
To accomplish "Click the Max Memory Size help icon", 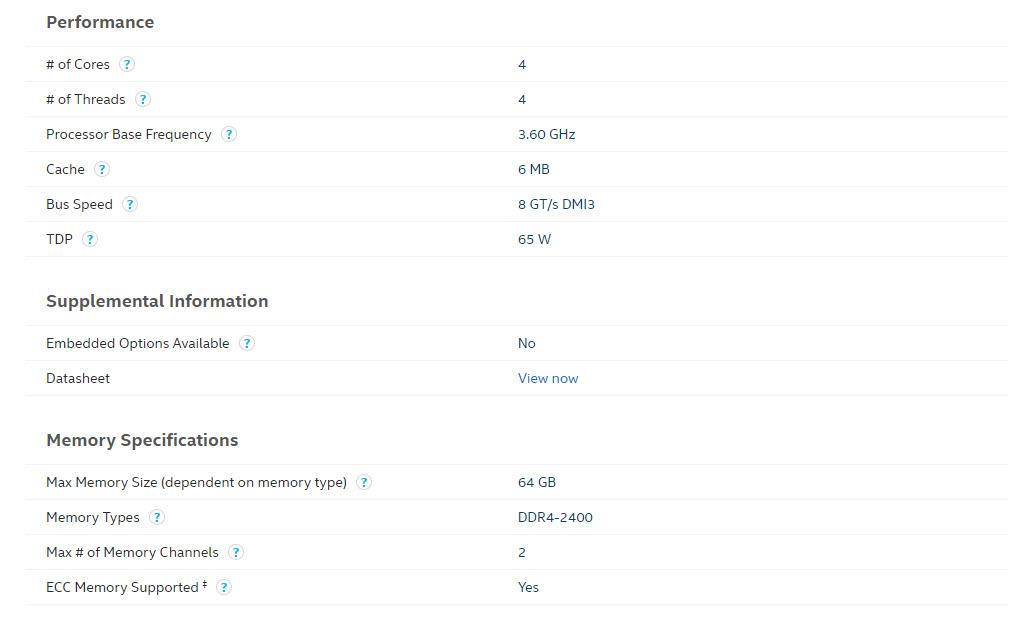I will coord(365,482).
